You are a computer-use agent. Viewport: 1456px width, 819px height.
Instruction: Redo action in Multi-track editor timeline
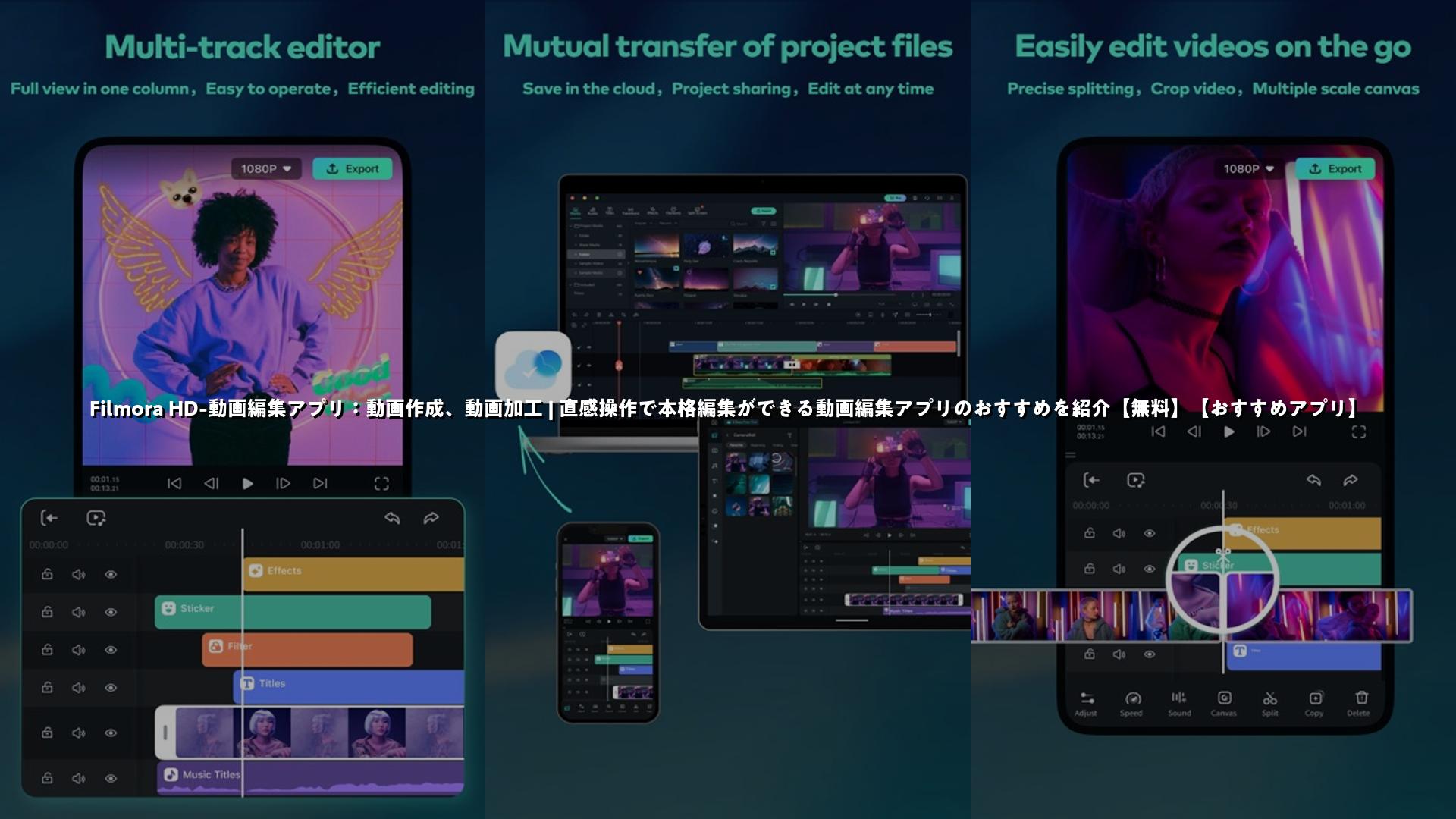[x=431, y=518]
